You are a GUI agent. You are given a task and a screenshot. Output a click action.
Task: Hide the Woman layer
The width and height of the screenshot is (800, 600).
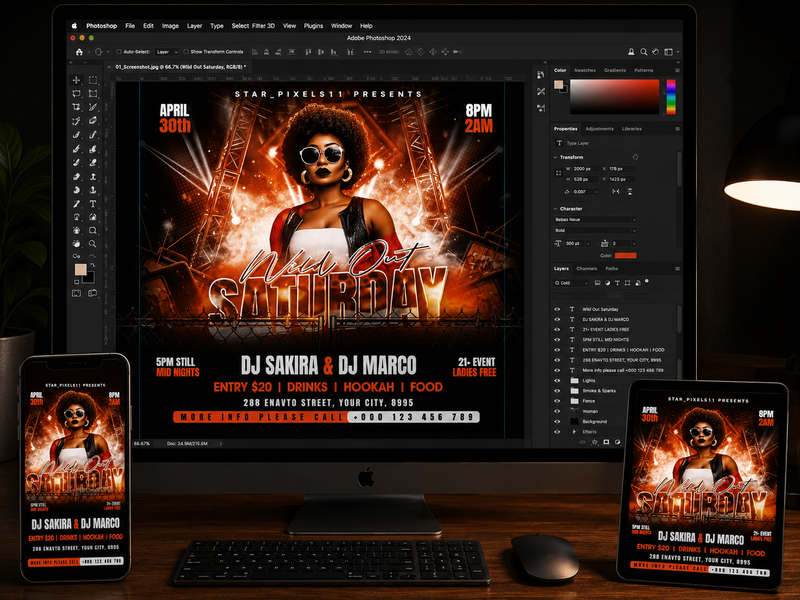[x=557, y=411]
